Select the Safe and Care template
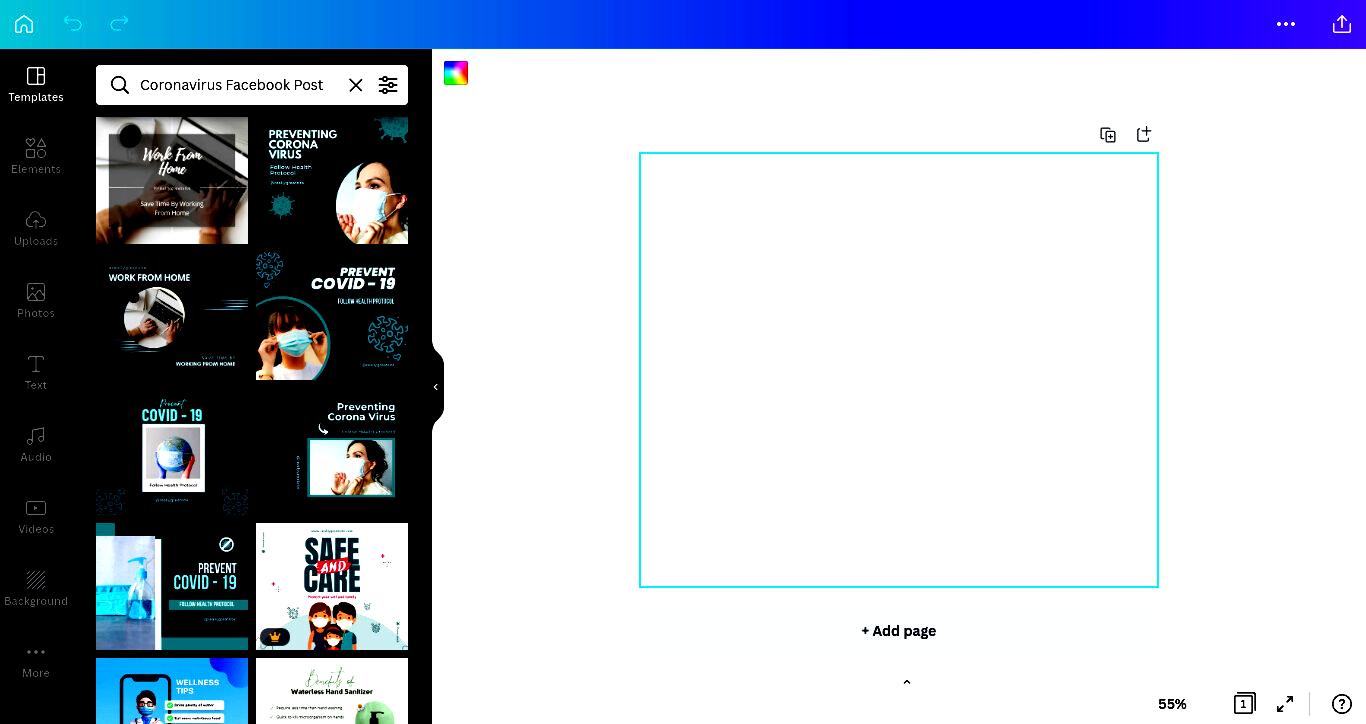The height and width of the screenshot is (724, 1366). point(332,586)
